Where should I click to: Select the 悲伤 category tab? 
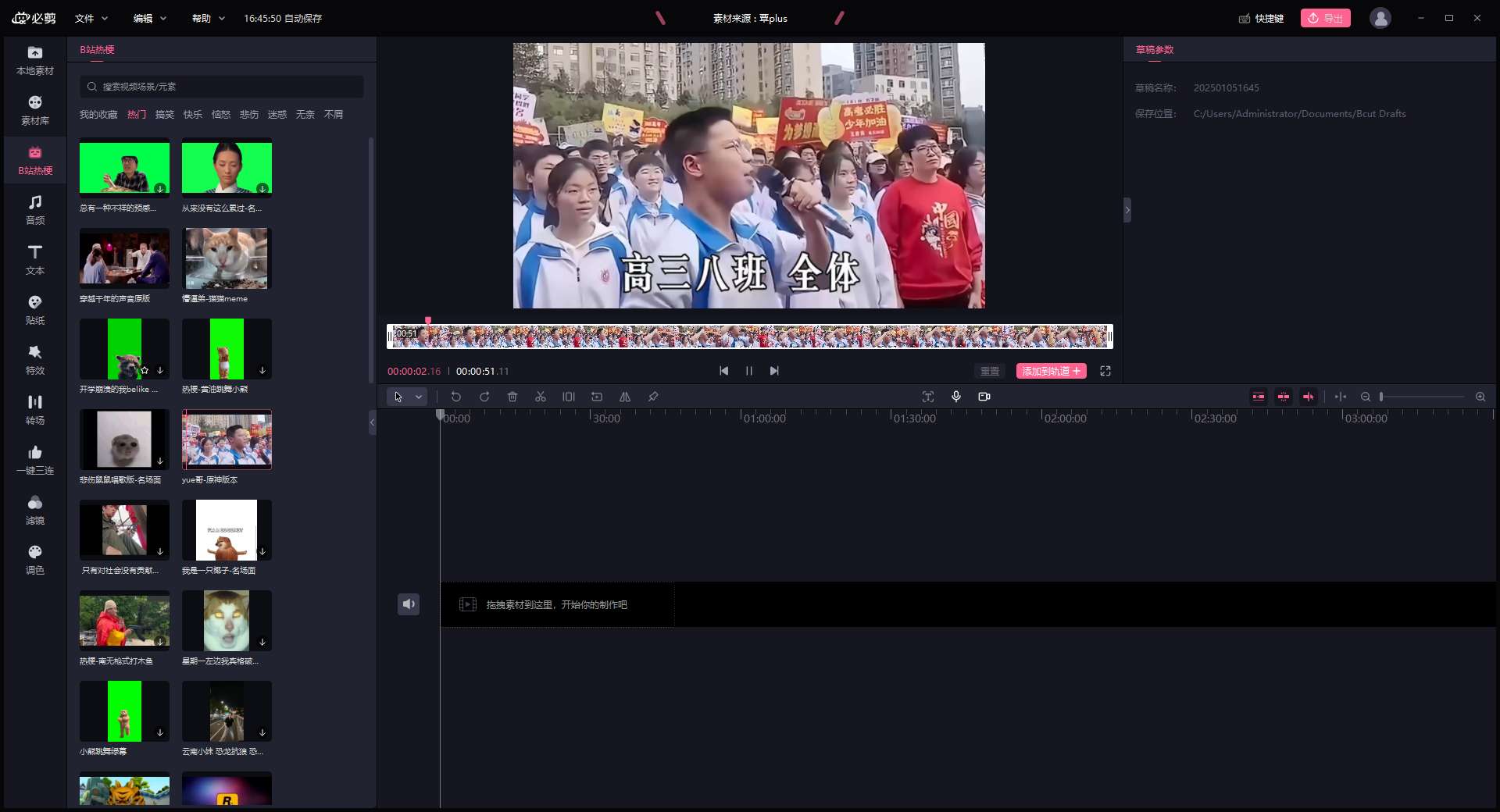click(x=249, y=115)
